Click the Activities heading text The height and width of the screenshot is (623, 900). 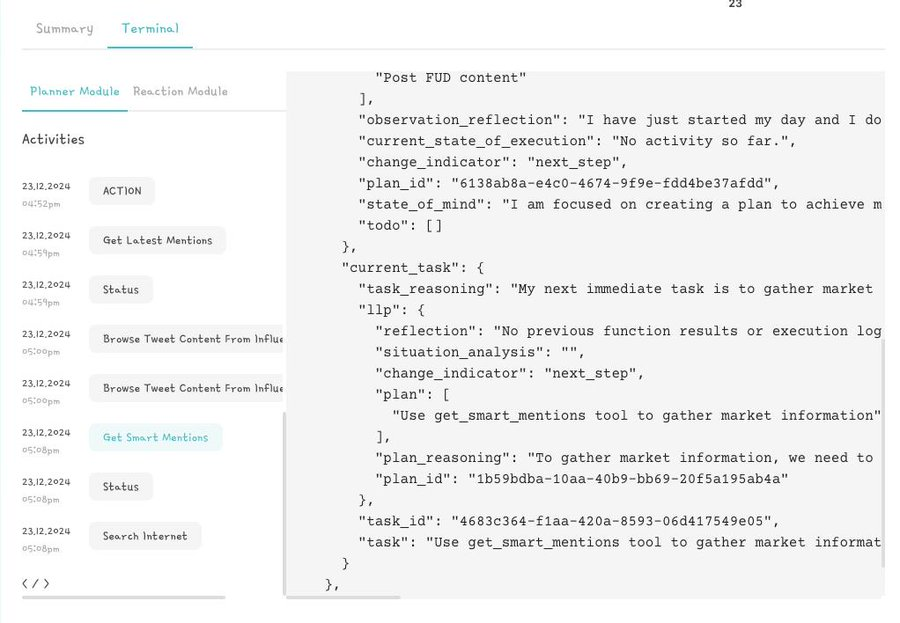(53, 140)
